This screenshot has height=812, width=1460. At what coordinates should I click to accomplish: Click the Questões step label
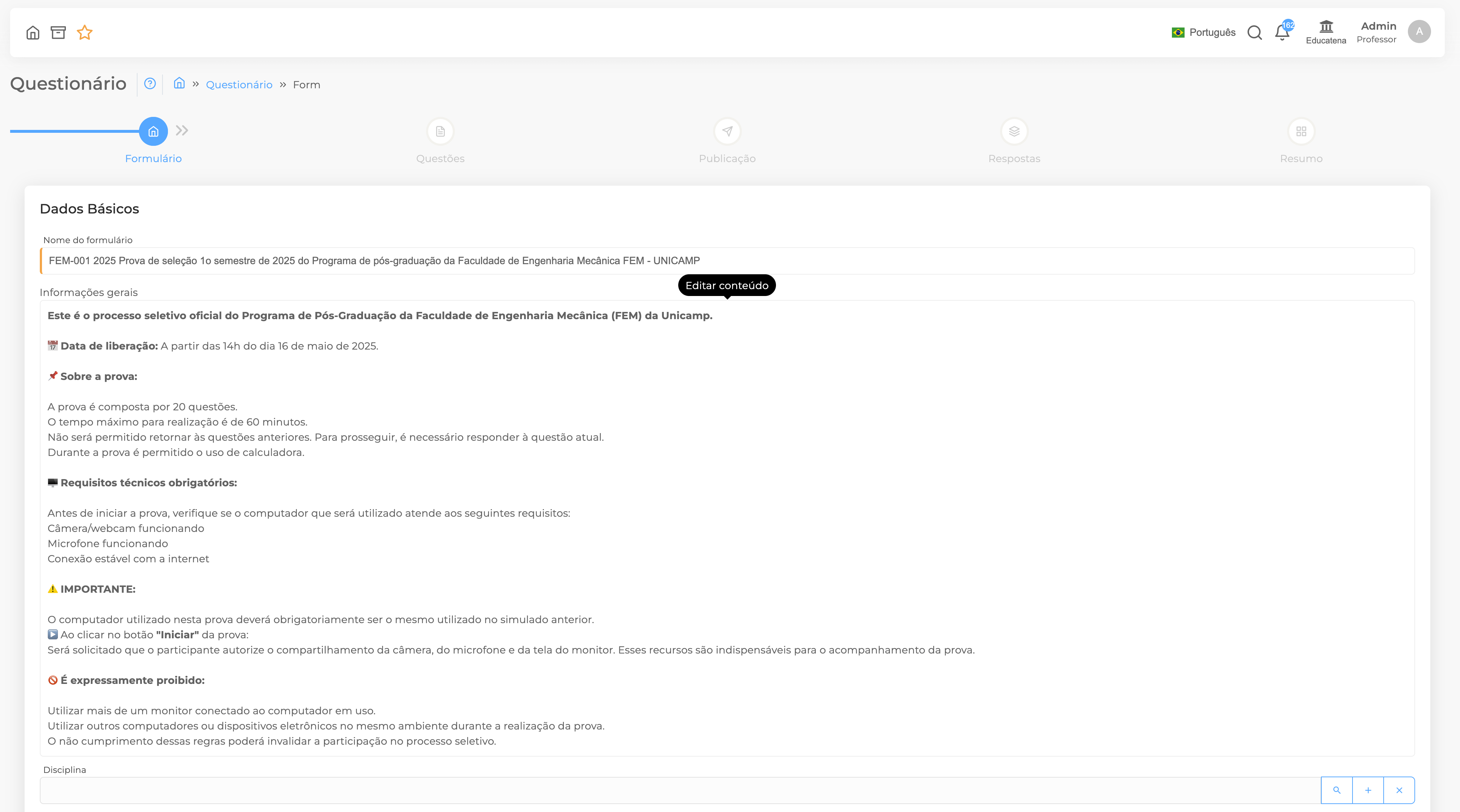point(440,158)
